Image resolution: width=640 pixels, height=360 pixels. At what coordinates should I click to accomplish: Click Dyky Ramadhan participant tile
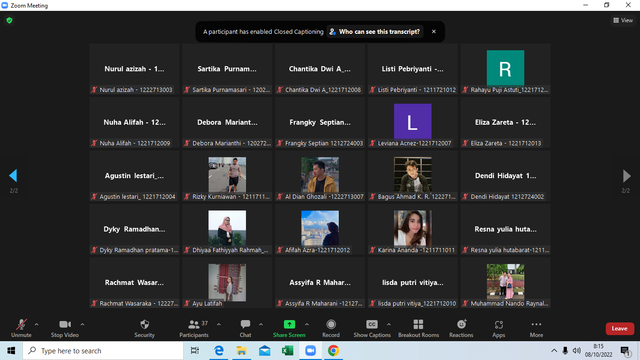click(134, 229)
